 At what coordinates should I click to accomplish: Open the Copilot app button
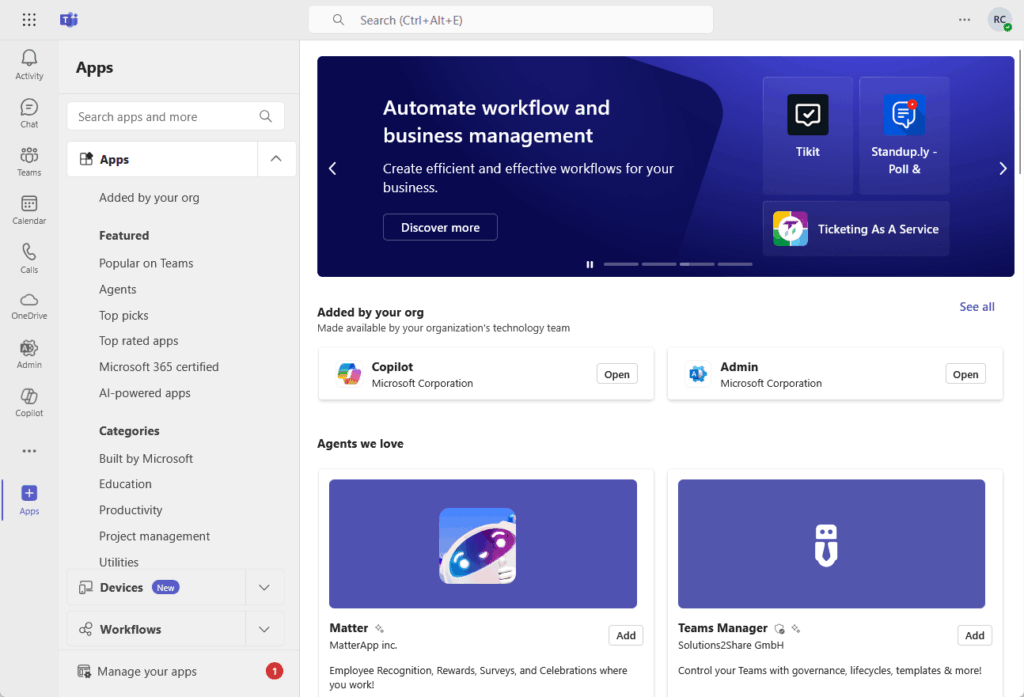616,374
